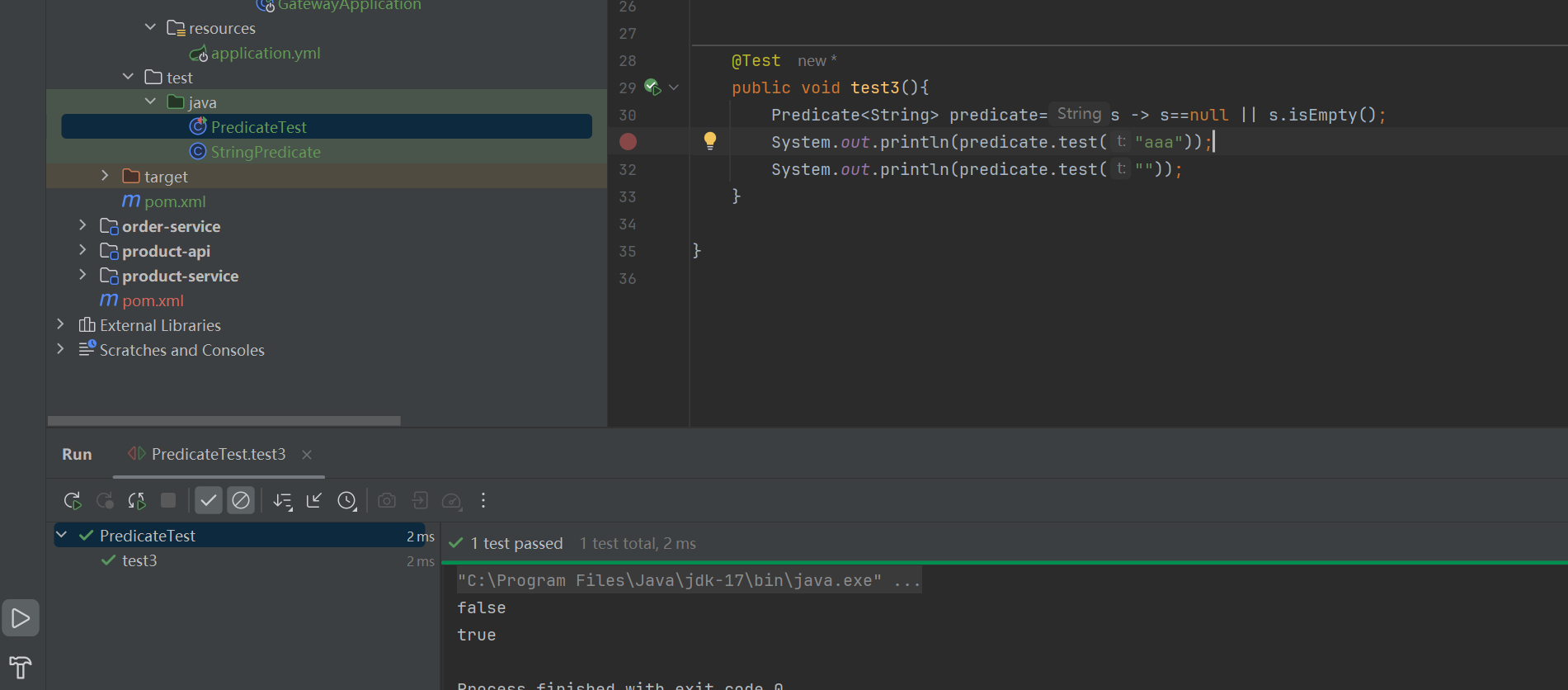1568x690 pixels.
Task: Expand order-service module
Action: pos(82,225)
